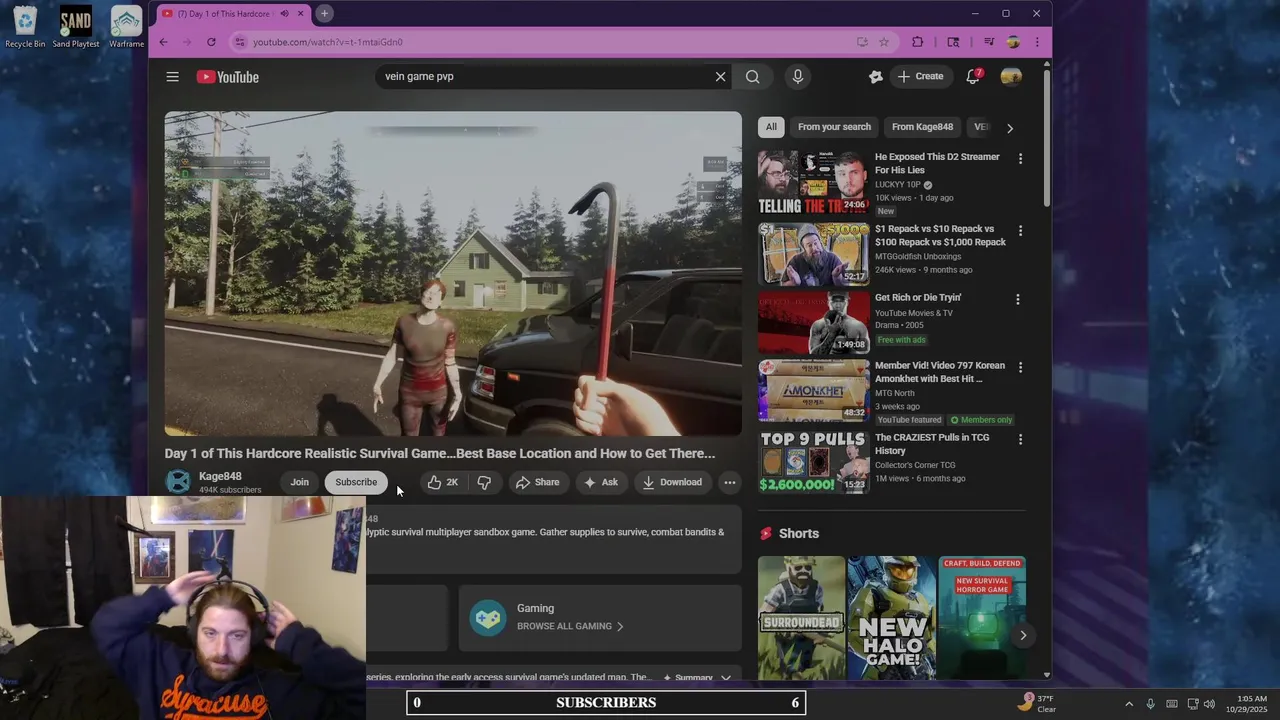This screenshot has width=1280, height=720.
Task: Open options for 'He Exposed This D2 Streamer'
Action: [1020, 158]
